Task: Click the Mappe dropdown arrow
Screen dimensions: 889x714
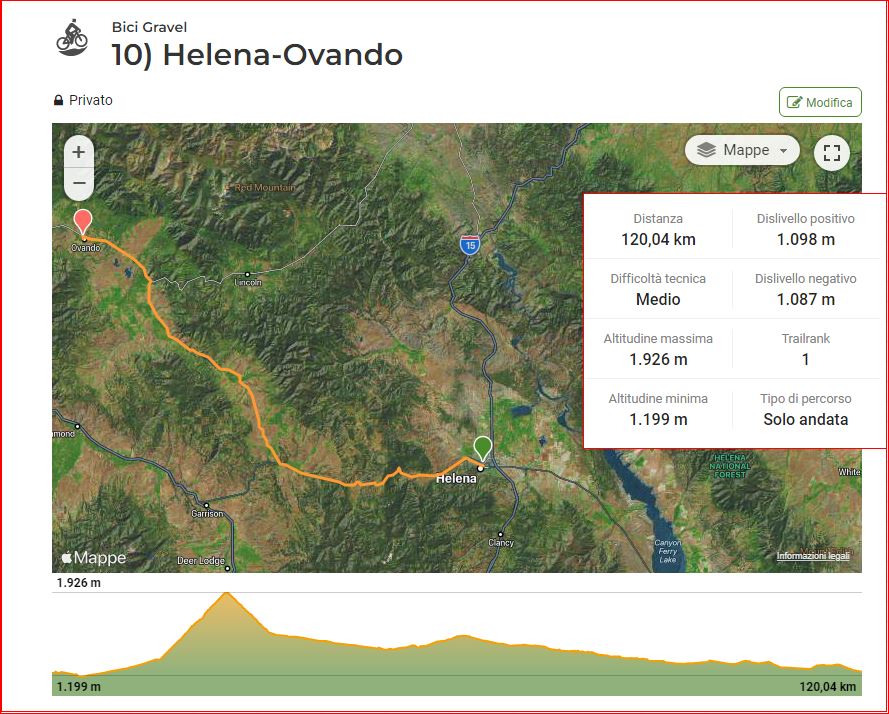Action: coord(784,151)
